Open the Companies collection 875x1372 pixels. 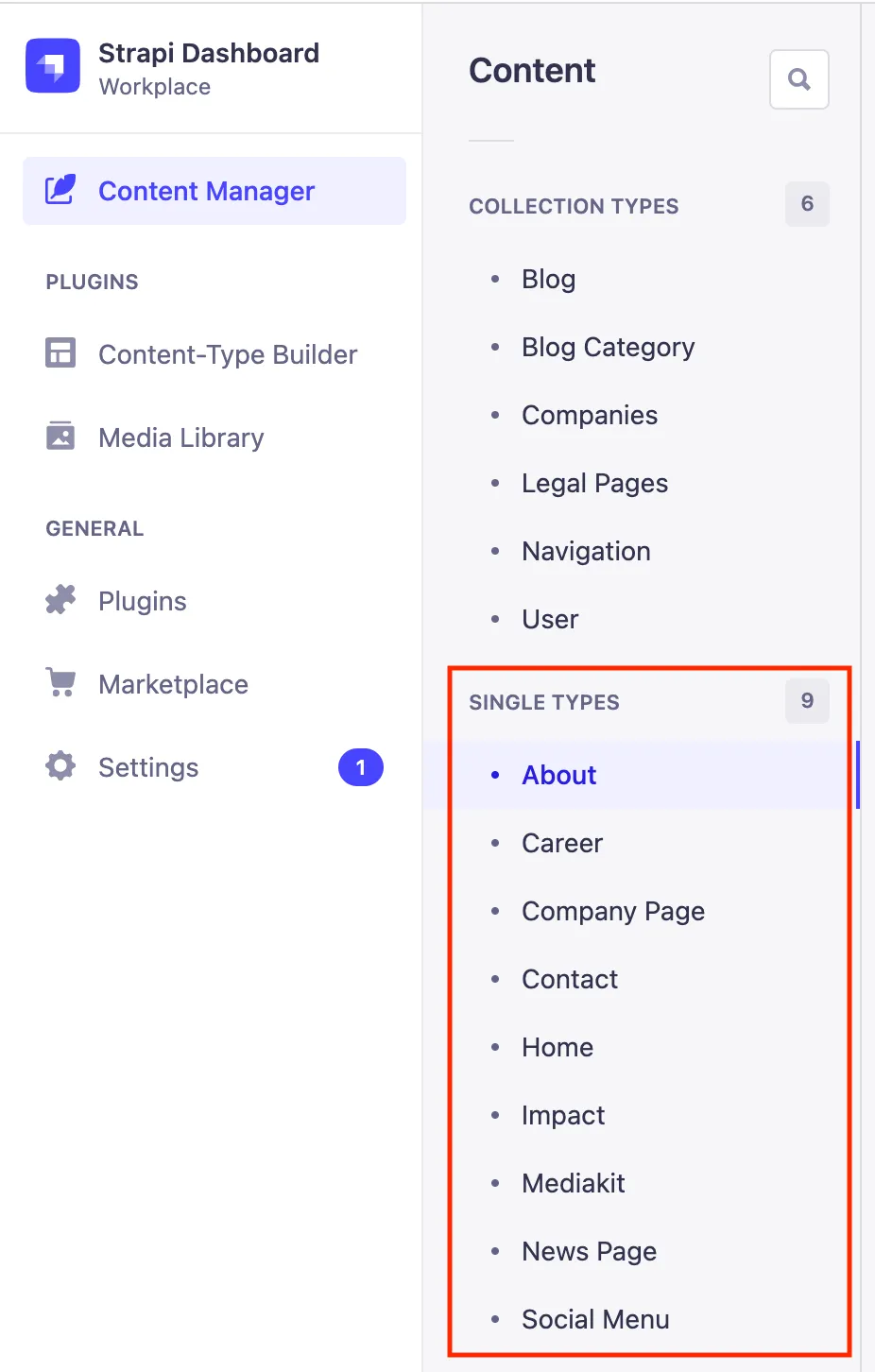tap(590, 416)
